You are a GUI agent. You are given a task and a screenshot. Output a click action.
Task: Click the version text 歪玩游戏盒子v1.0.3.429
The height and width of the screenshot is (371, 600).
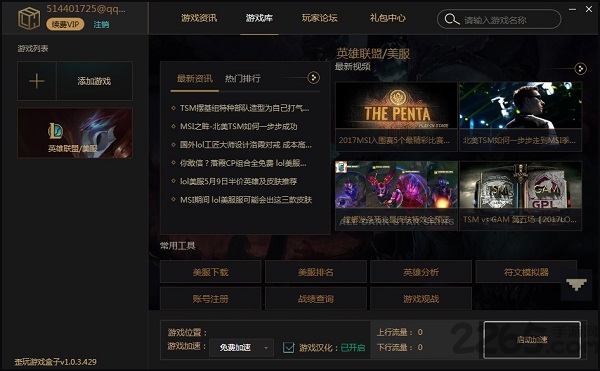click(x=55, y=362)
